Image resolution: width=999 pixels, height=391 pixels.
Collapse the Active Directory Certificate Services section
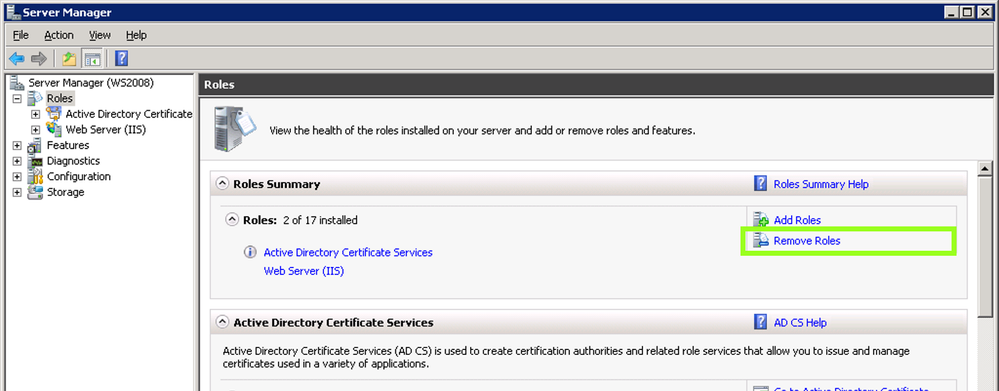point(222,322)
